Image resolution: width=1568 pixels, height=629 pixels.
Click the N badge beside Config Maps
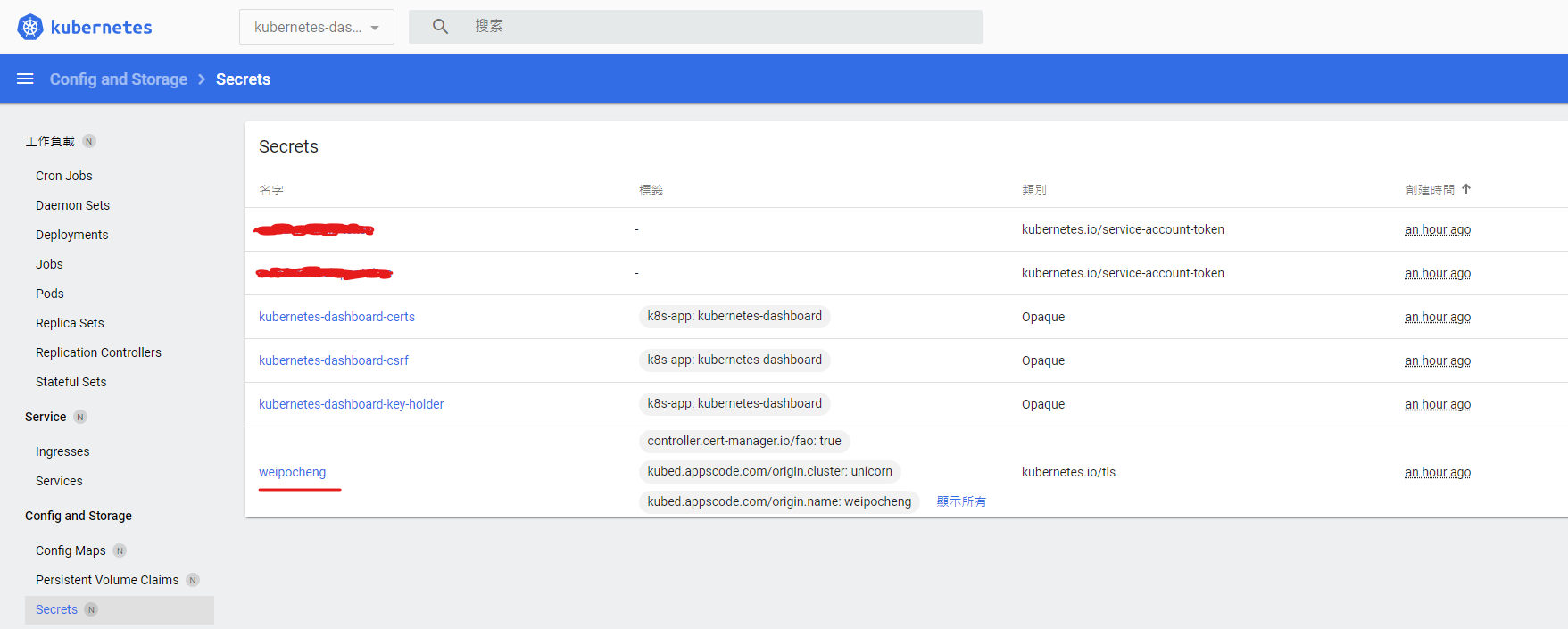tap(120, 550)
